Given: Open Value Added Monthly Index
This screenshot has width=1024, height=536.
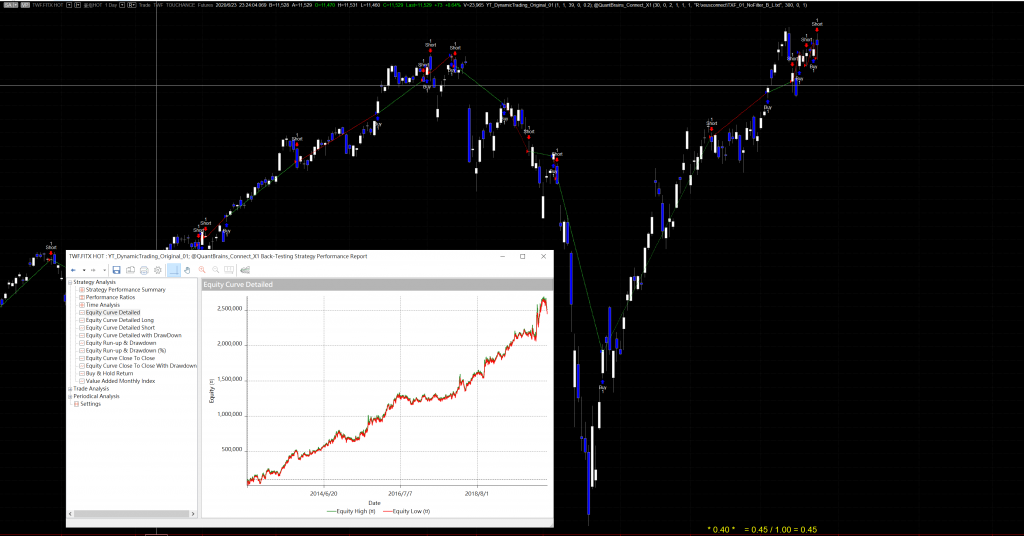Looking at the screenshot, I should (120, 381).
